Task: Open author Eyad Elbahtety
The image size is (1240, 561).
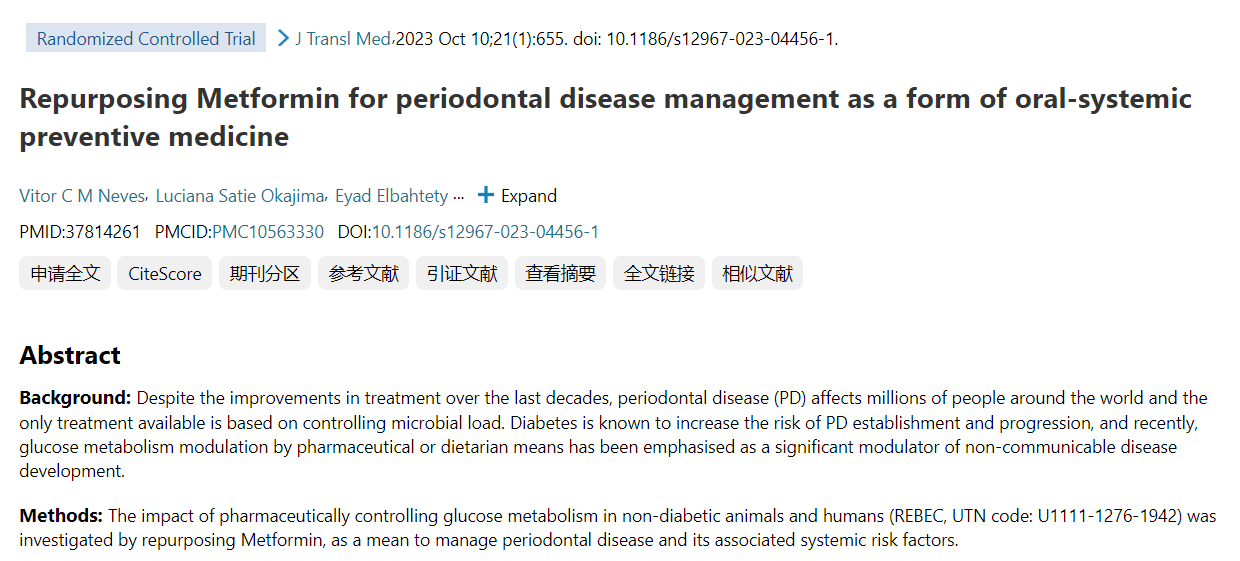Action: (x=391, y=196)
